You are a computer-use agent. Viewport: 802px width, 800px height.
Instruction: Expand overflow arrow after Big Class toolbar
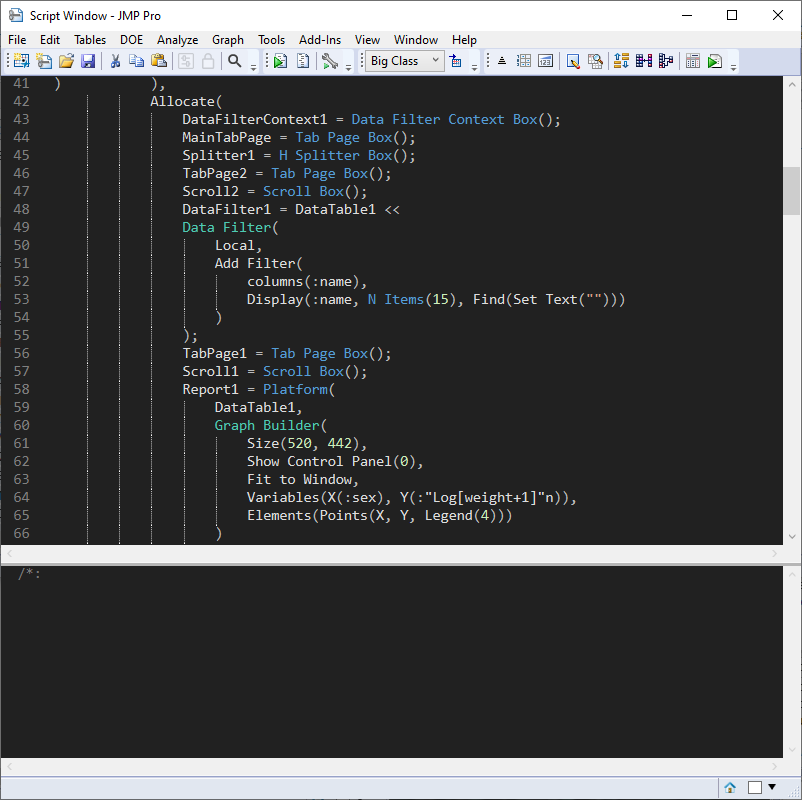point(474,68)
